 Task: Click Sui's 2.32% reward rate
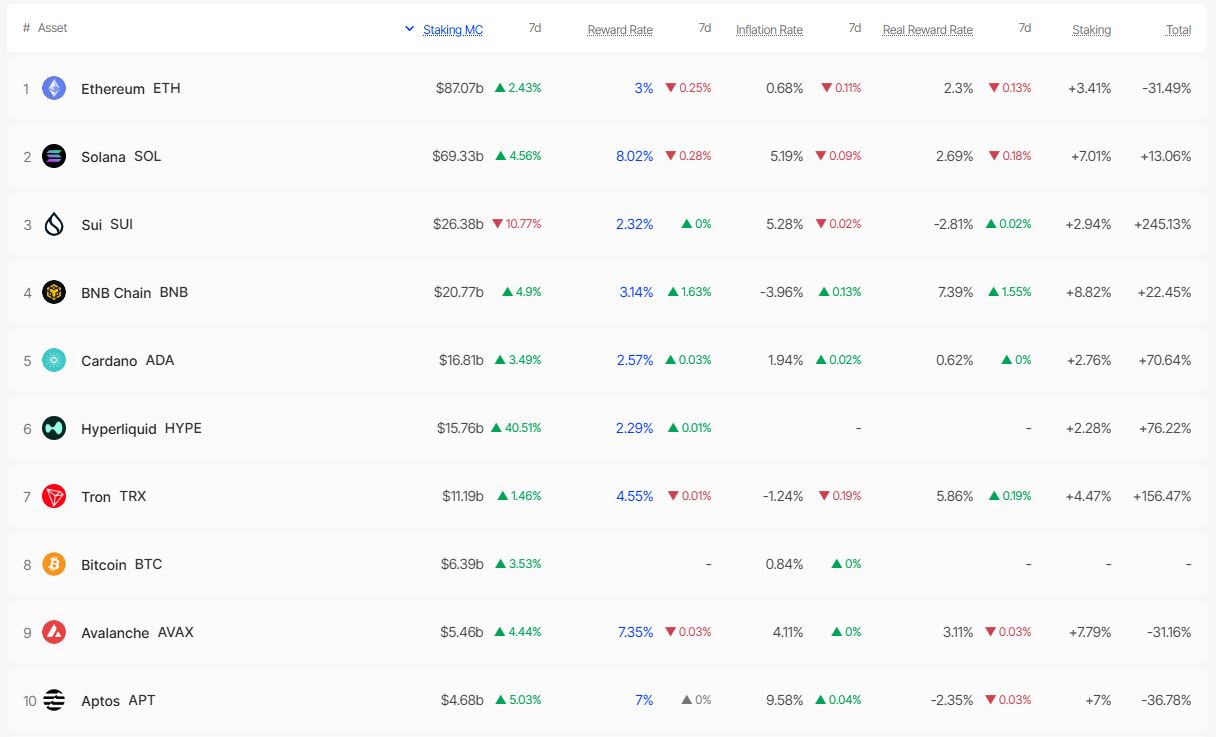(635, 224)
